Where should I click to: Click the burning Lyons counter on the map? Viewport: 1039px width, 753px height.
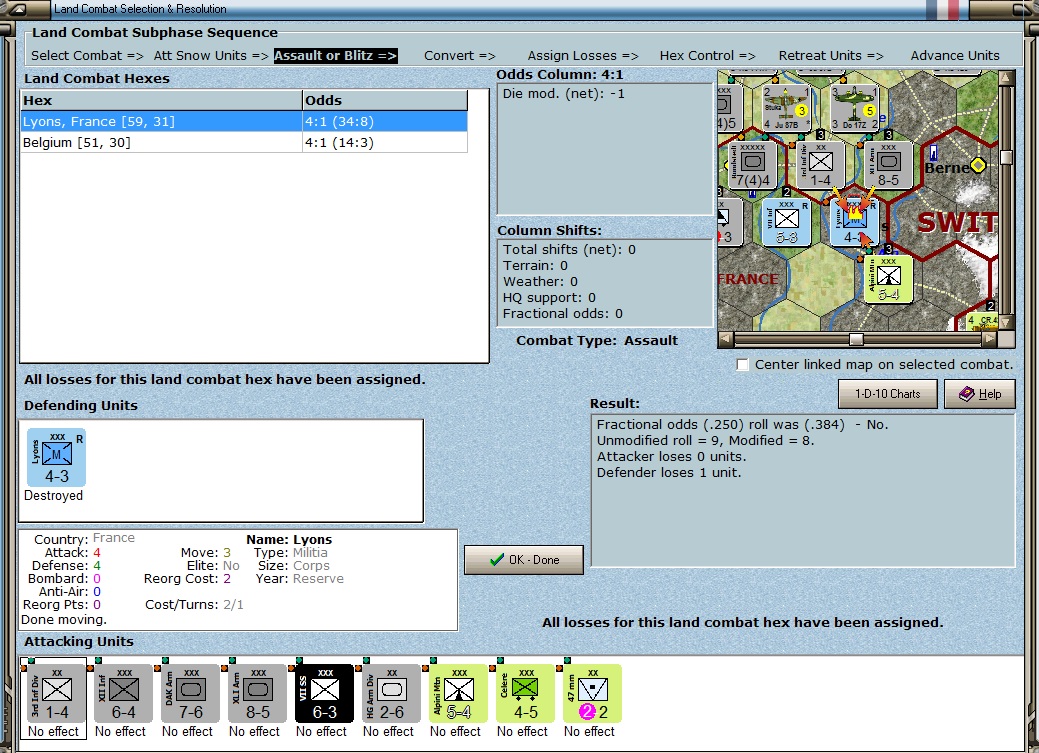coord(854,223)
